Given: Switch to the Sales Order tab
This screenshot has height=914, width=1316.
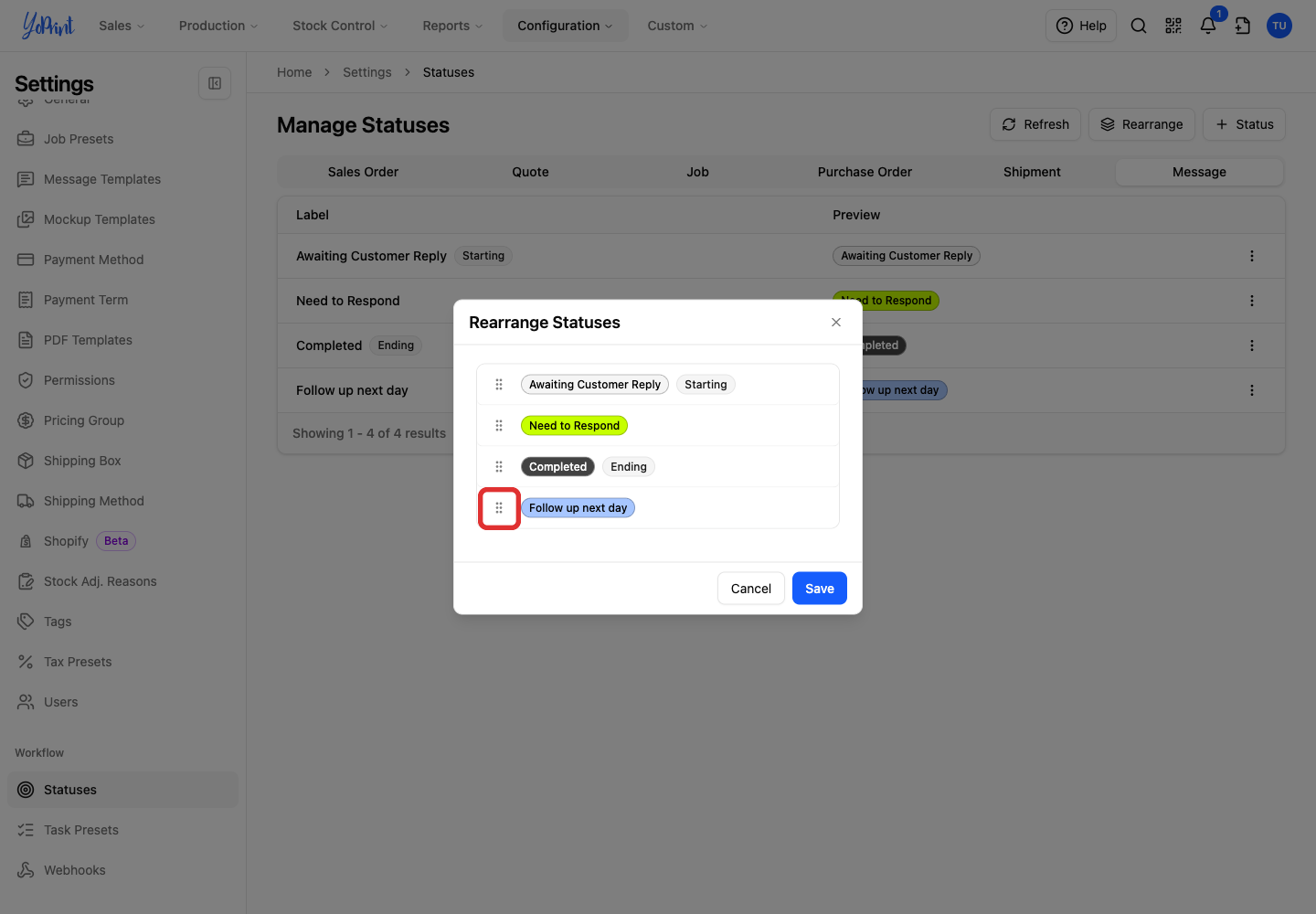Looking at the screenshot, I should tap(363, 172).
